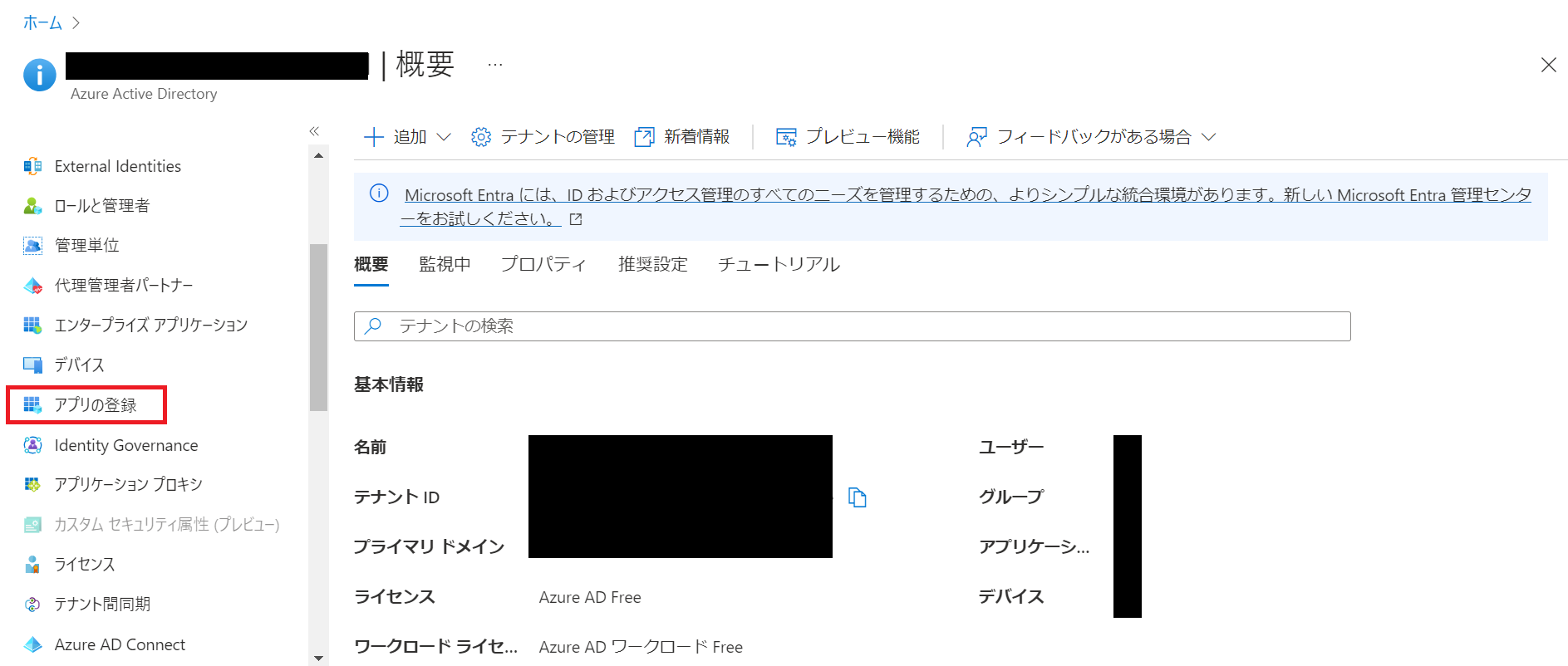Click the アプリケーション プロキシ icon
Image resolution: width=1568 pixels, height=666 pixels.
coord(32,484)
